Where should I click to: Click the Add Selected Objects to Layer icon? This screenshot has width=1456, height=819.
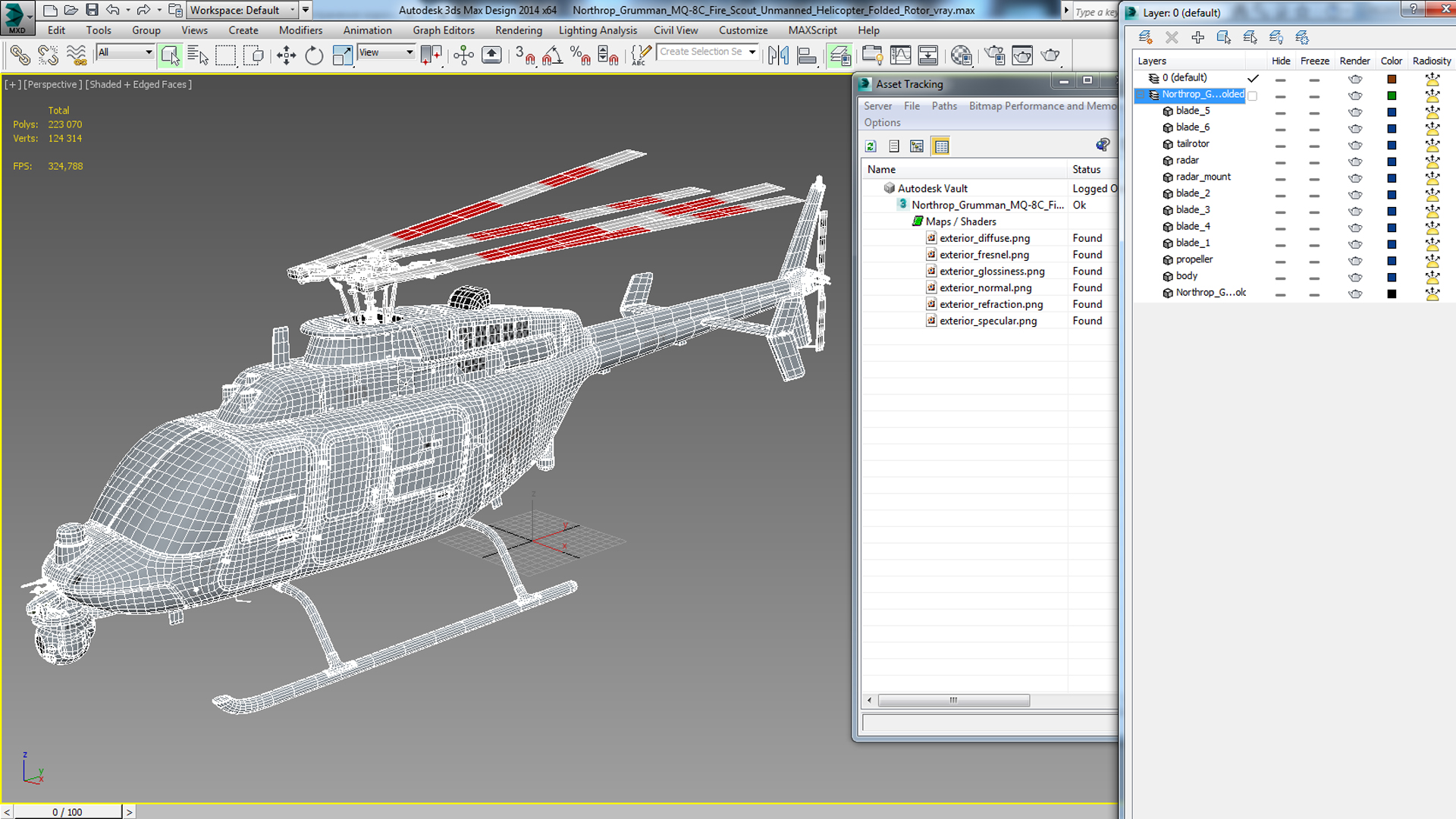1198,37
